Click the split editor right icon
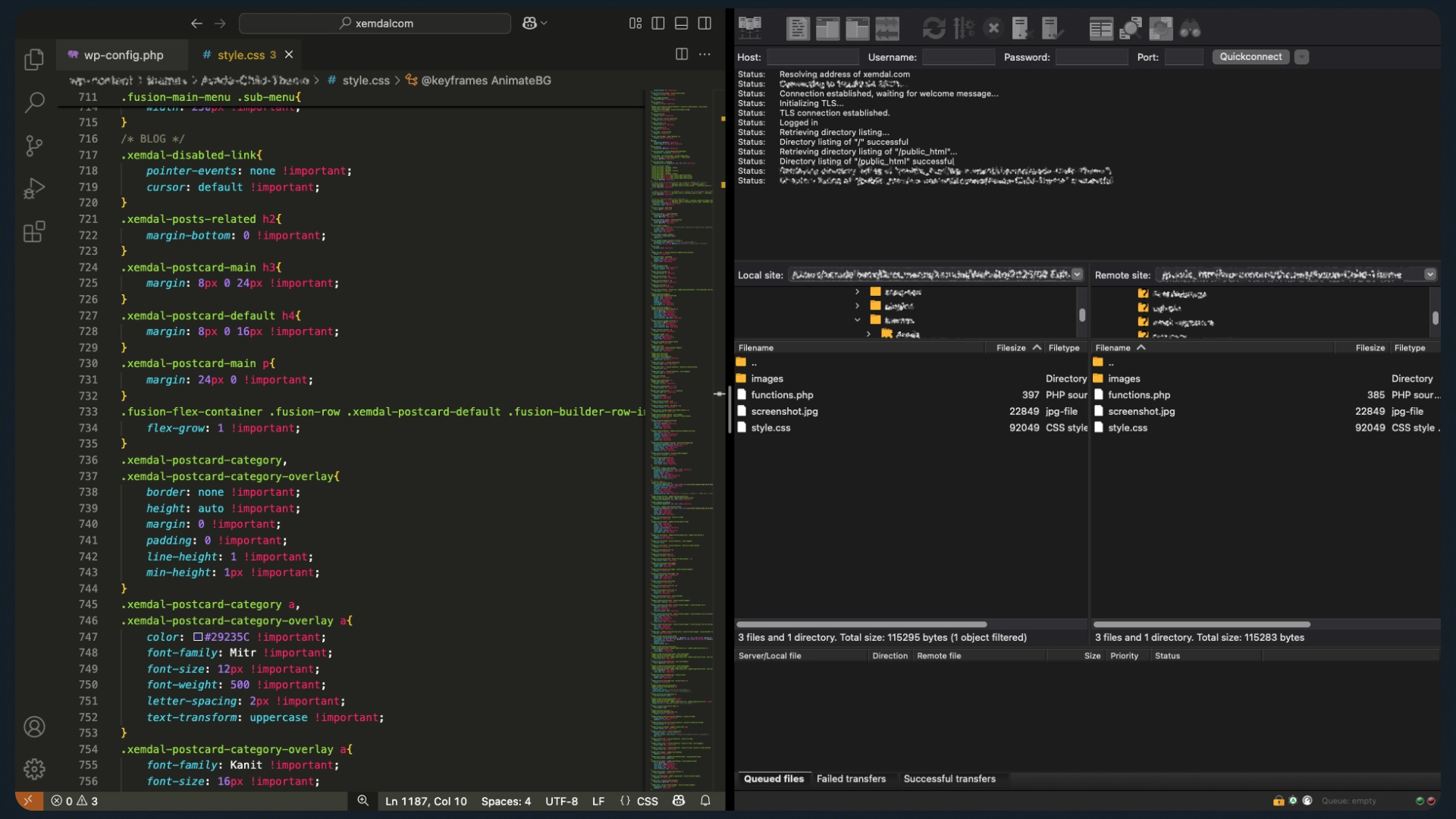Screen dimensions: 1456x819 (x=681, y=55)
